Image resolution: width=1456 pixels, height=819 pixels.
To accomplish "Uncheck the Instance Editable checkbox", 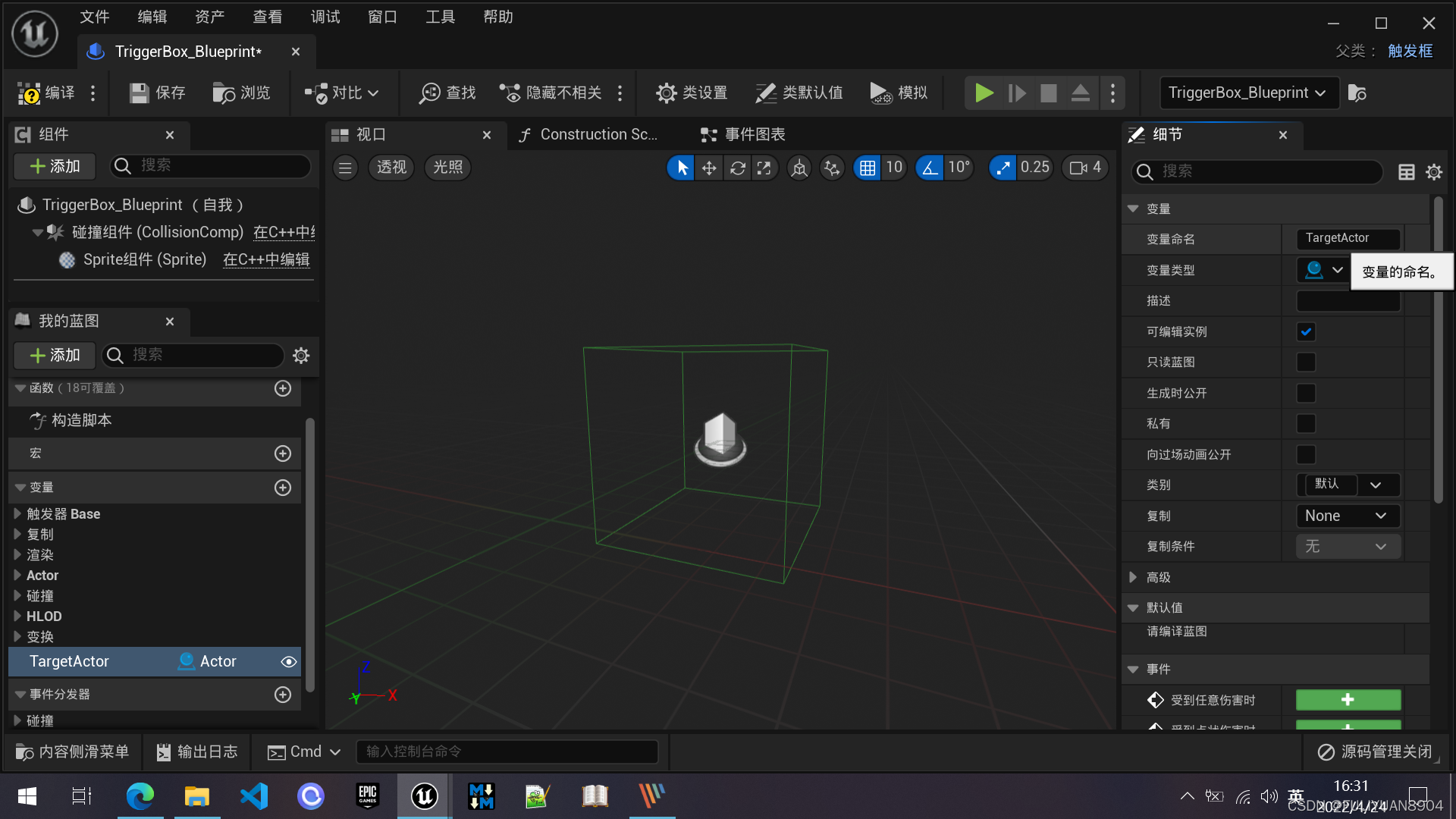I will click(1305, 331).
